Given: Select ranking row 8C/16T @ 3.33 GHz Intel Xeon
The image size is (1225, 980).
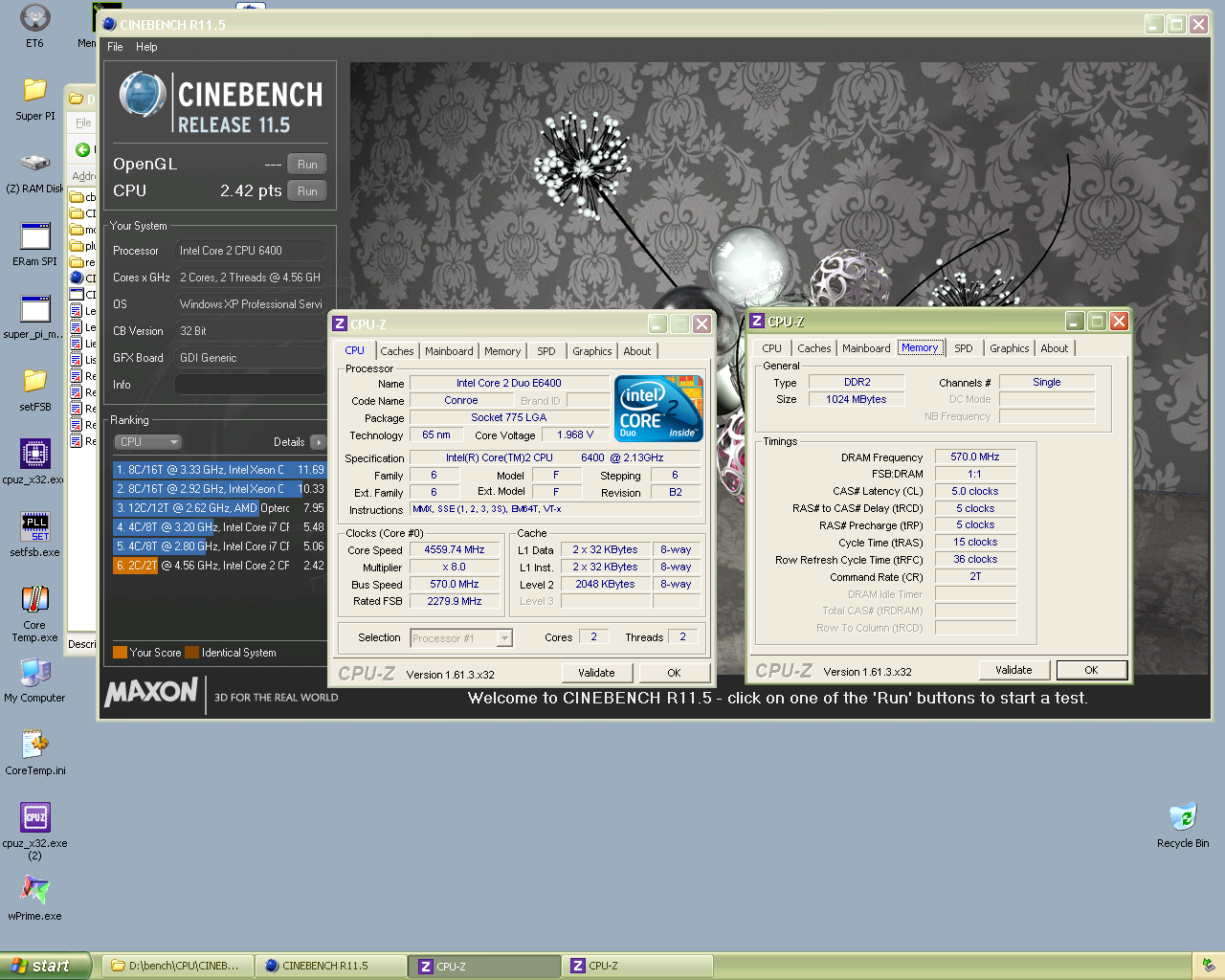Looking at the screenshot, I should pyautogui.click(x=219, y=470).
